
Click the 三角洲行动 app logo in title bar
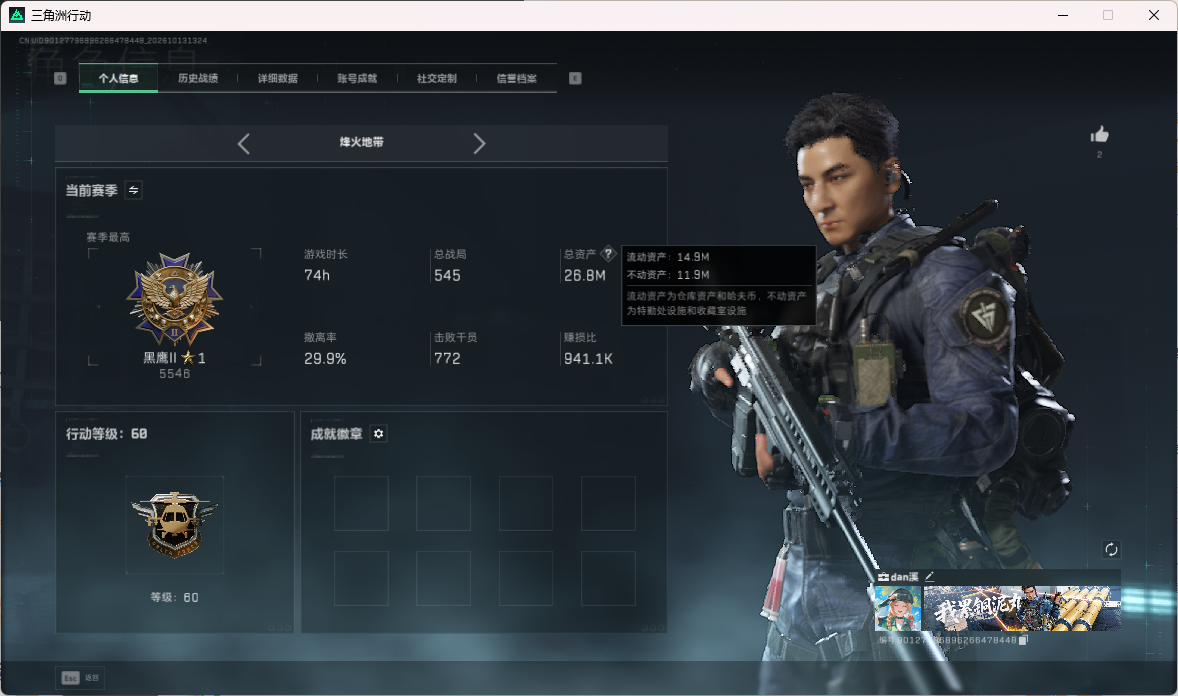click(17, 15)
